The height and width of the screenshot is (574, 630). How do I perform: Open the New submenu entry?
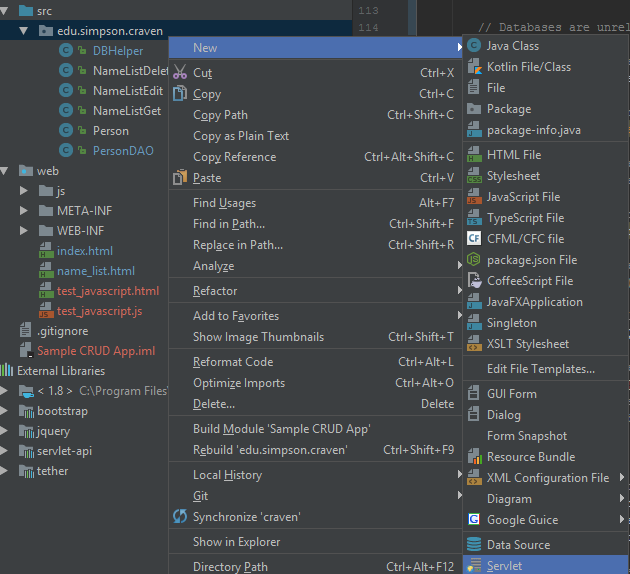click(315, 47)
